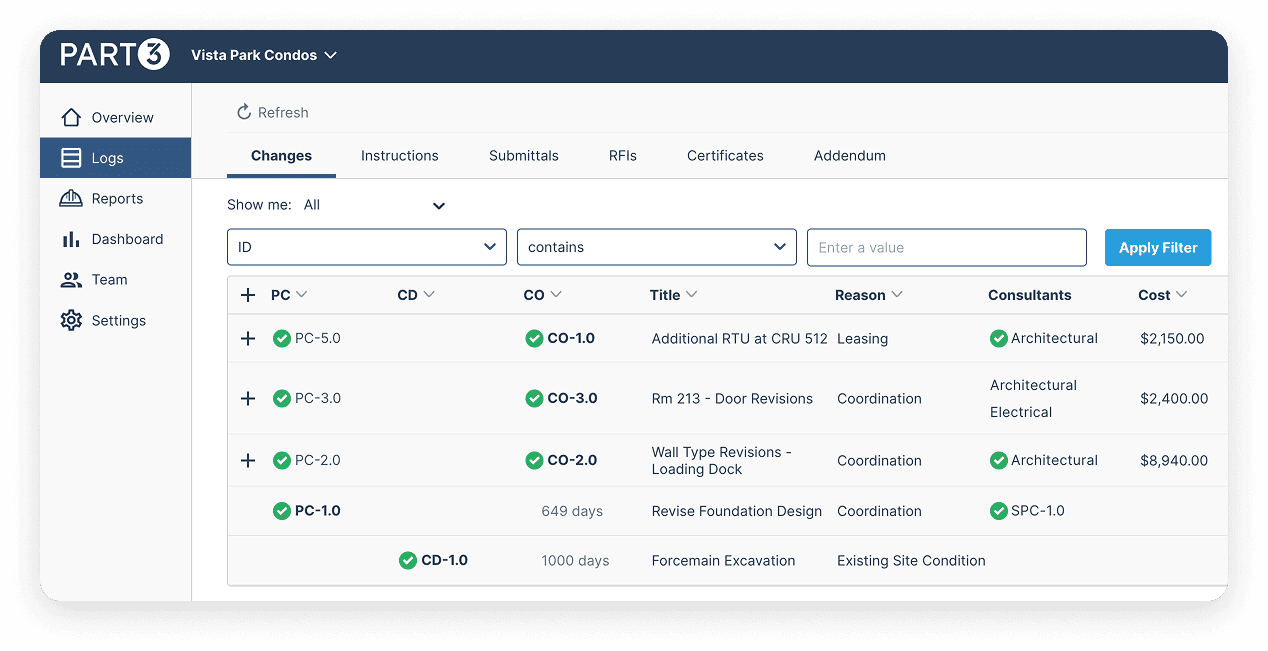This screenshot has width=1268, height=651.
Task: Click the PART3 logo
Action: (x=115, y=55)
